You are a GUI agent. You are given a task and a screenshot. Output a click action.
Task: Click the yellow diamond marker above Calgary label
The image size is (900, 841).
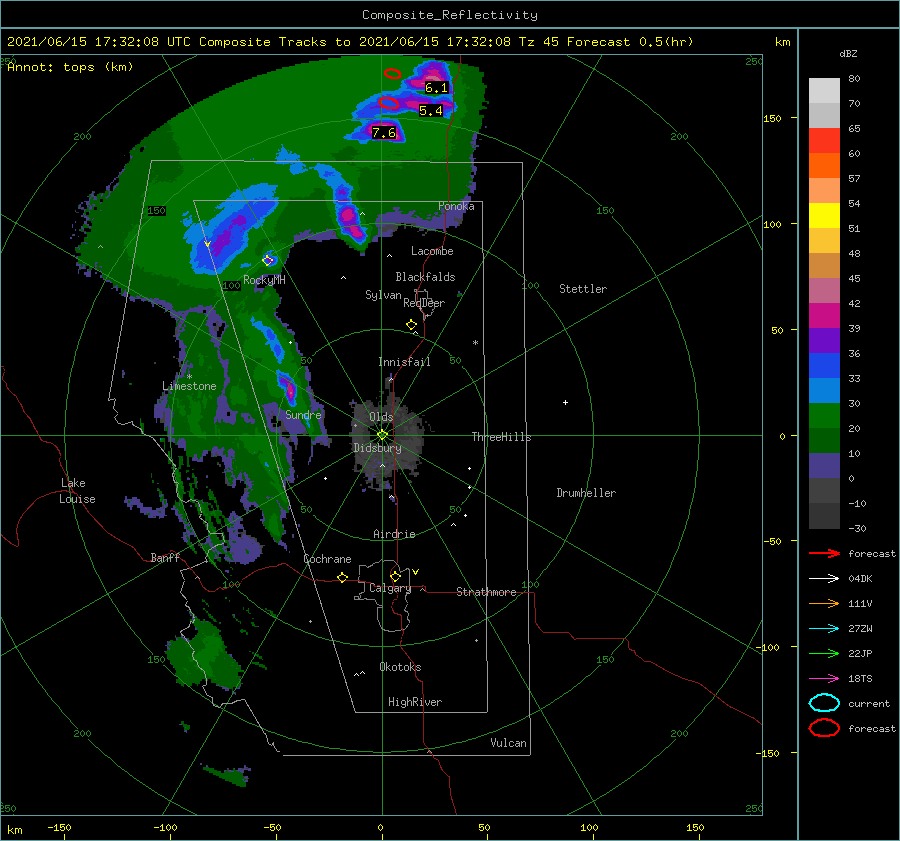395,576
